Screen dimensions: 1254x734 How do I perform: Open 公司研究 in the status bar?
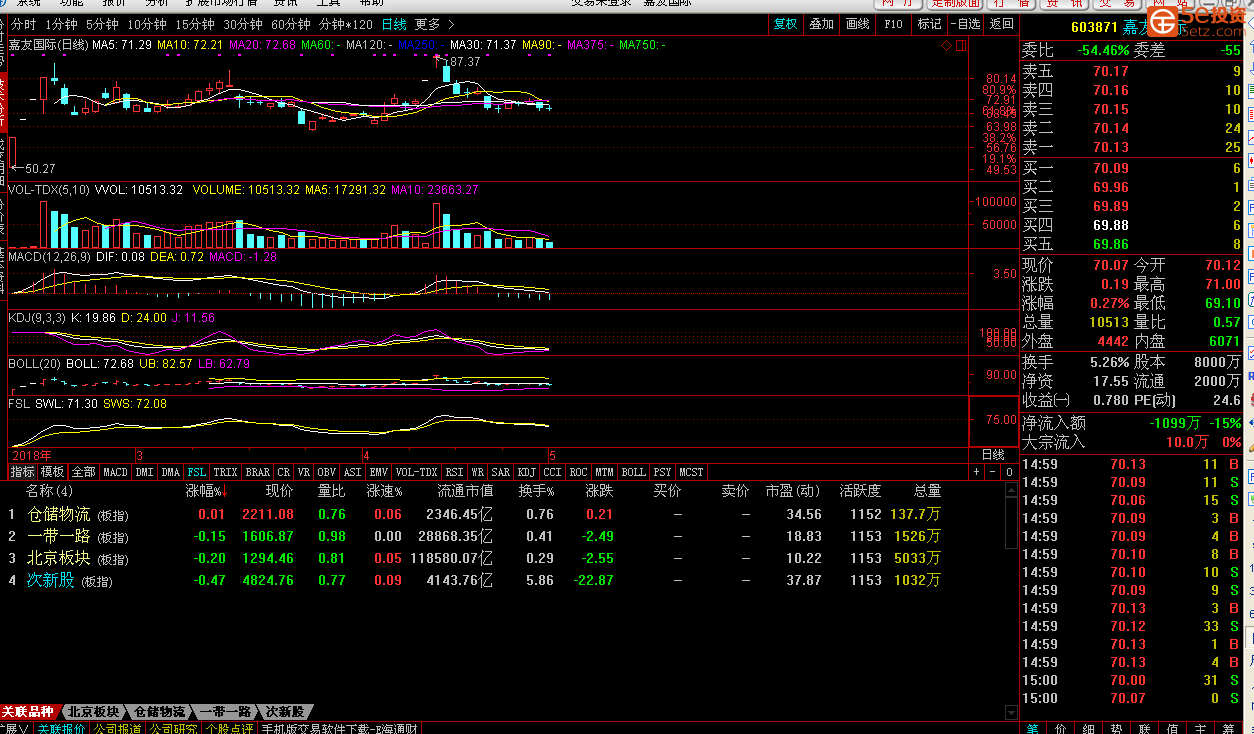173,728
